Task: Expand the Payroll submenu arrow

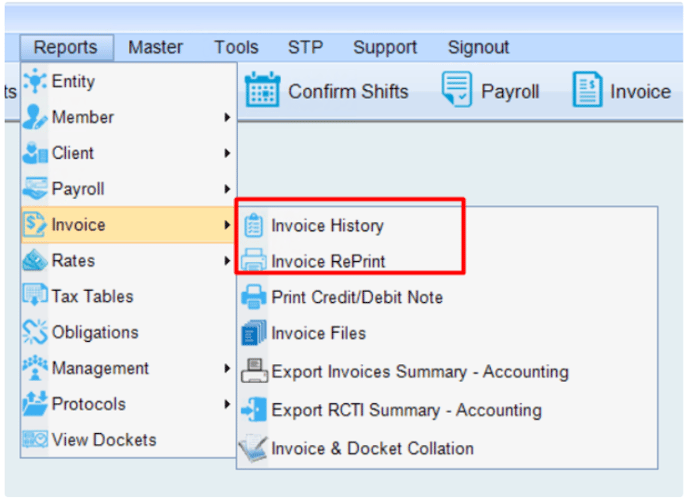Action: pos(227,189)
